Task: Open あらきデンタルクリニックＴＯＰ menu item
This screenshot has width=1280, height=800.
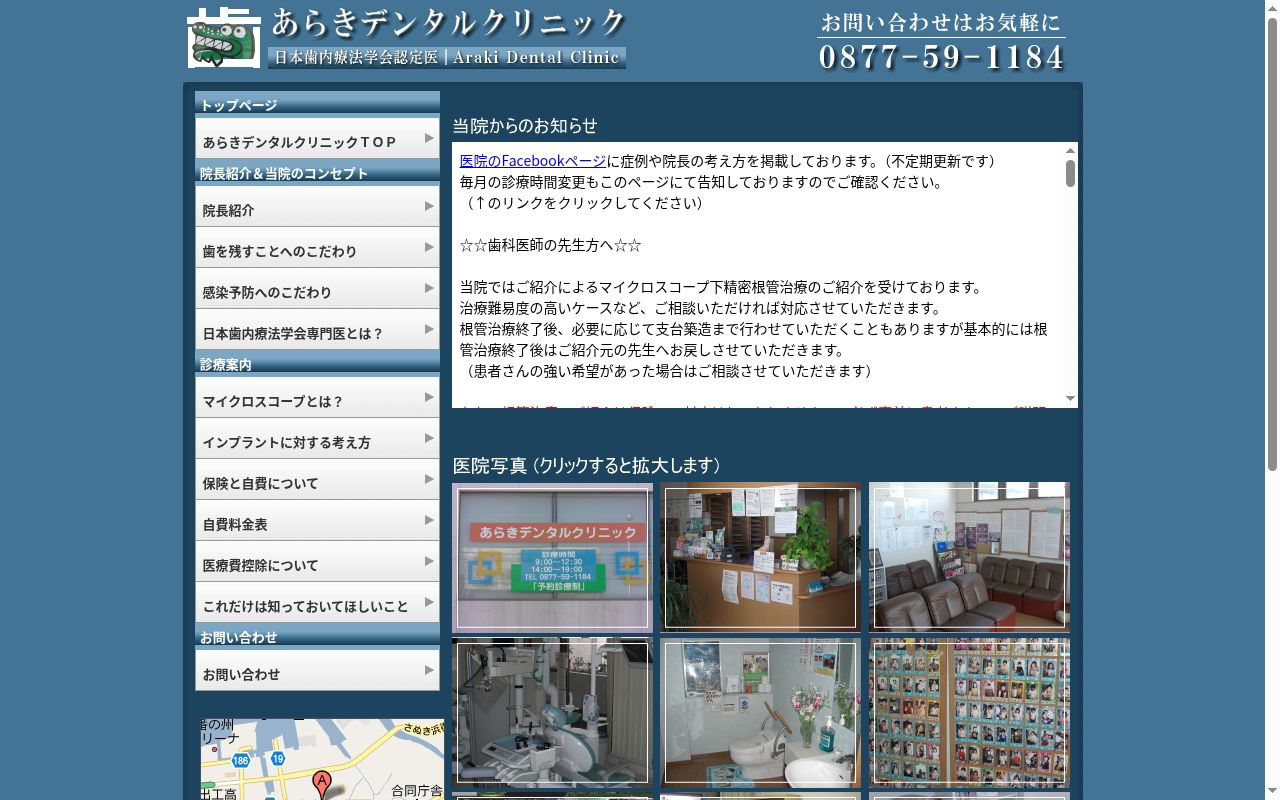Action: [x=317, y=138]
